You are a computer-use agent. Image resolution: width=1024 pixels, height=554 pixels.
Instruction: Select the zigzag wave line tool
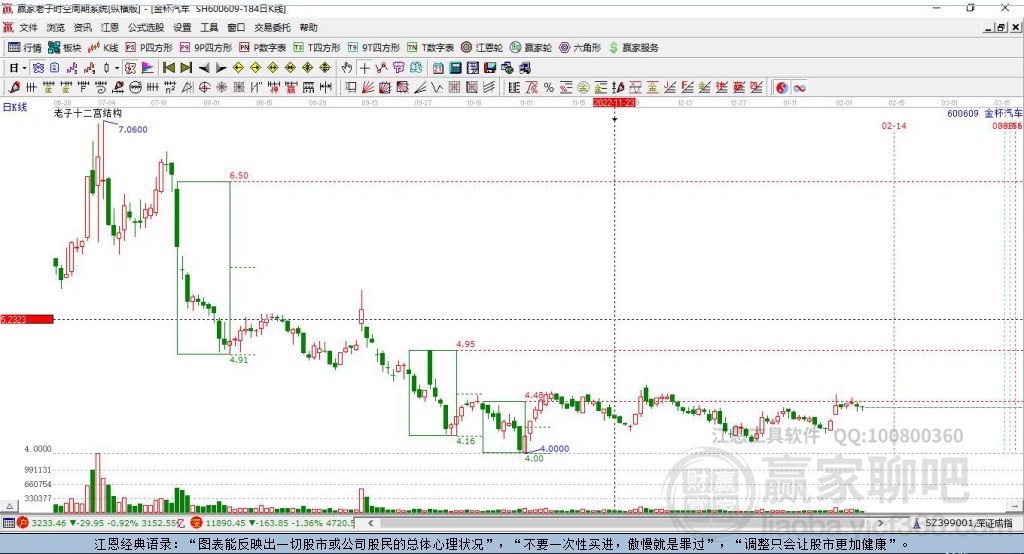437,88
